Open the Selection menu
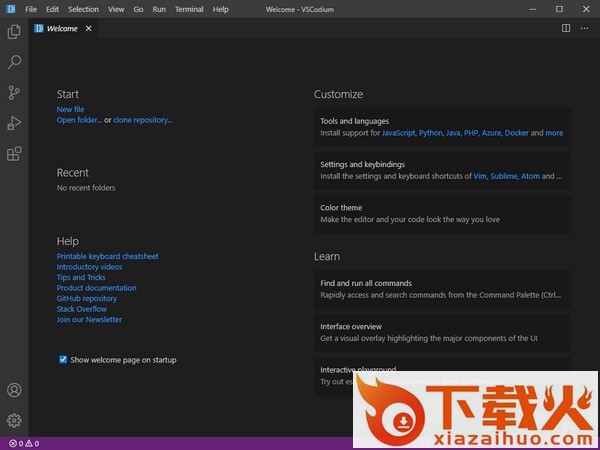 tap(83, 9)
